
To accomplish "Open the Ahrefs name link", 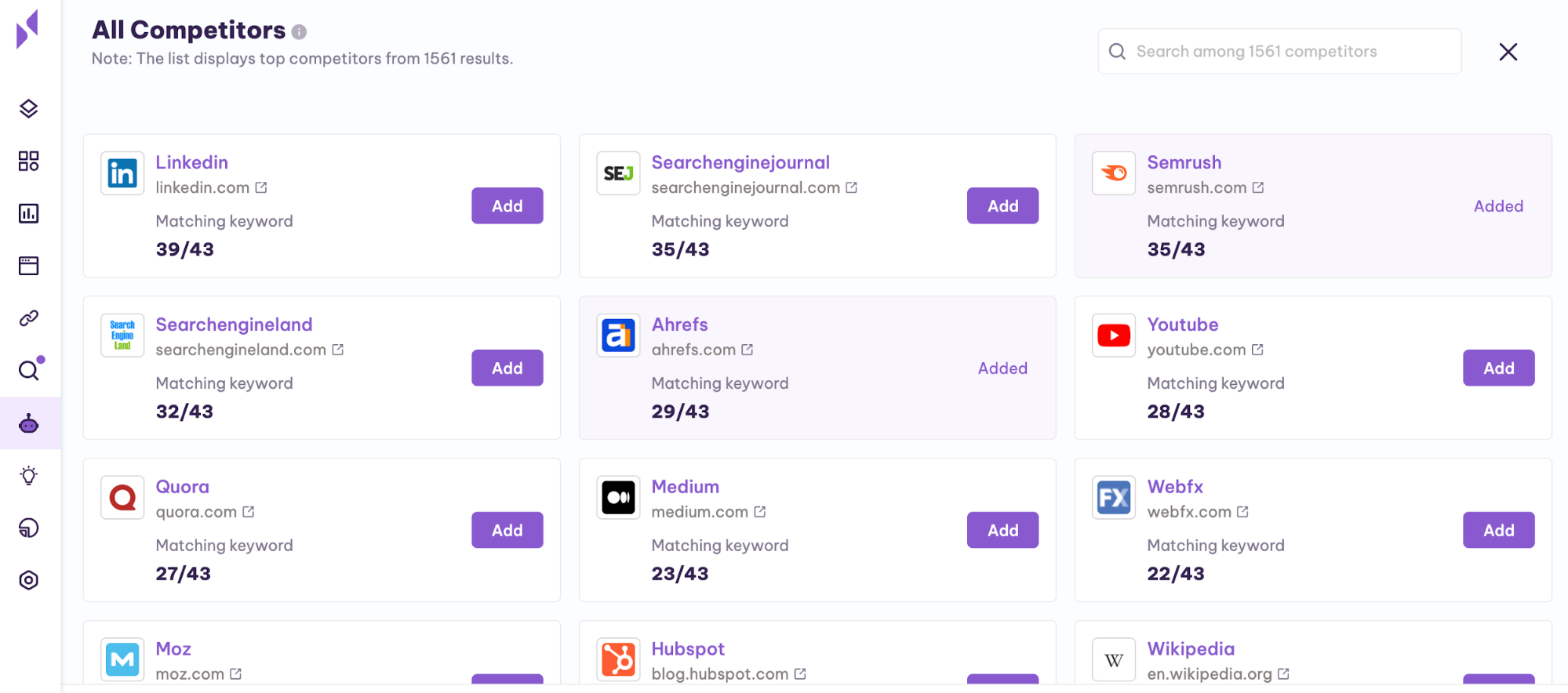I will tap(680, 325).
